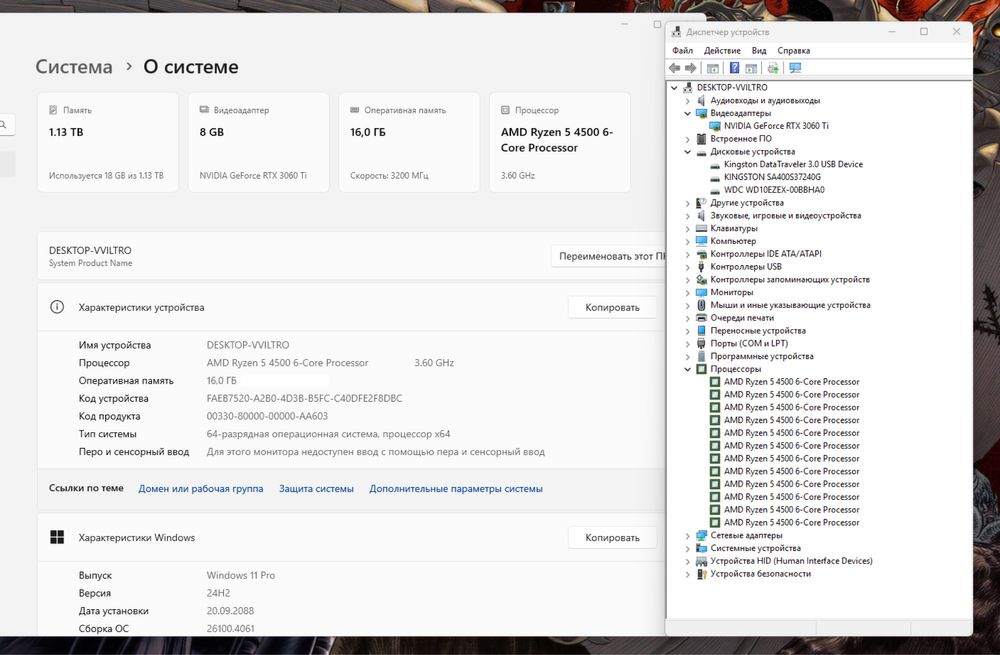Image resolution: width=1000 pixels, height=655 pixels.
Task: Open the Действие menu
Action: tap(722, 50)
